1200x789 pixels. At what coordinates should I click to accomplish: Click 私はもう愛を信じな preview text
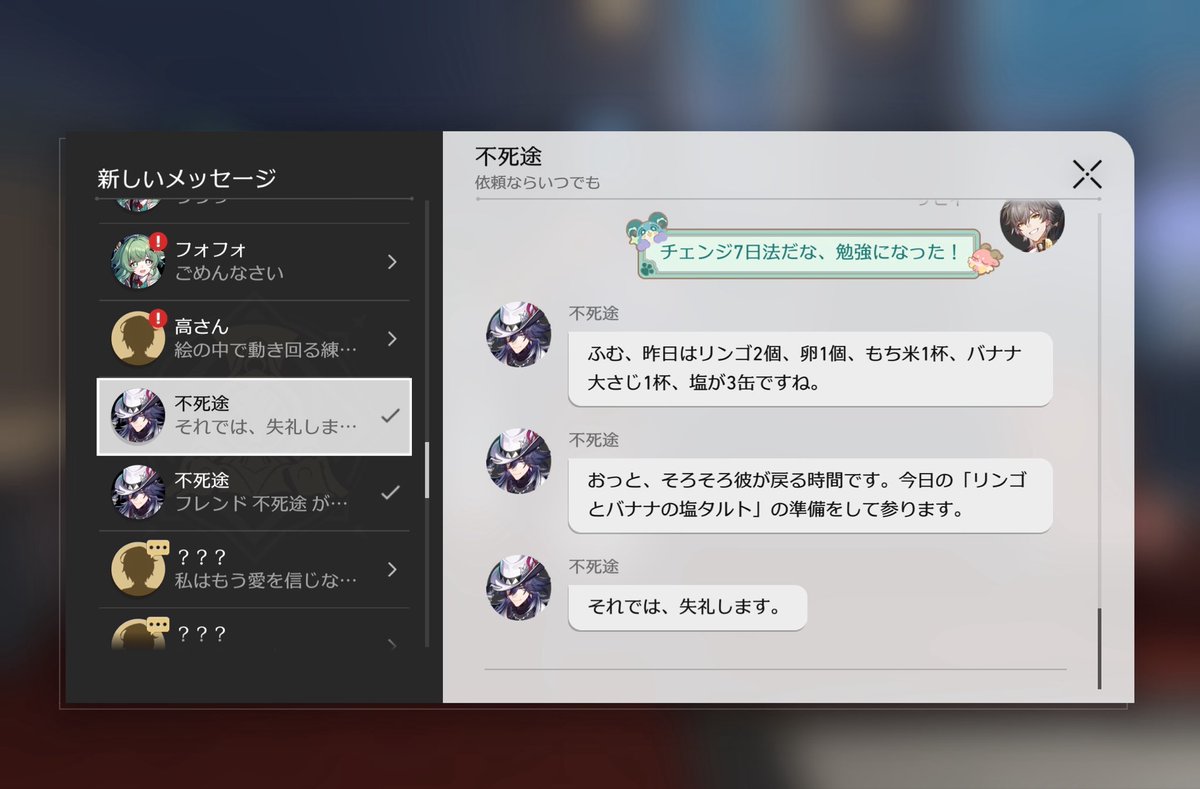[x=266, y=581]
